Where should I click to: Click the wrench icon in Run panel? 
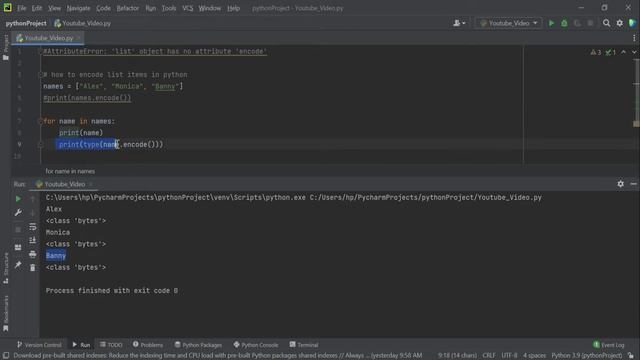point(18,213)
